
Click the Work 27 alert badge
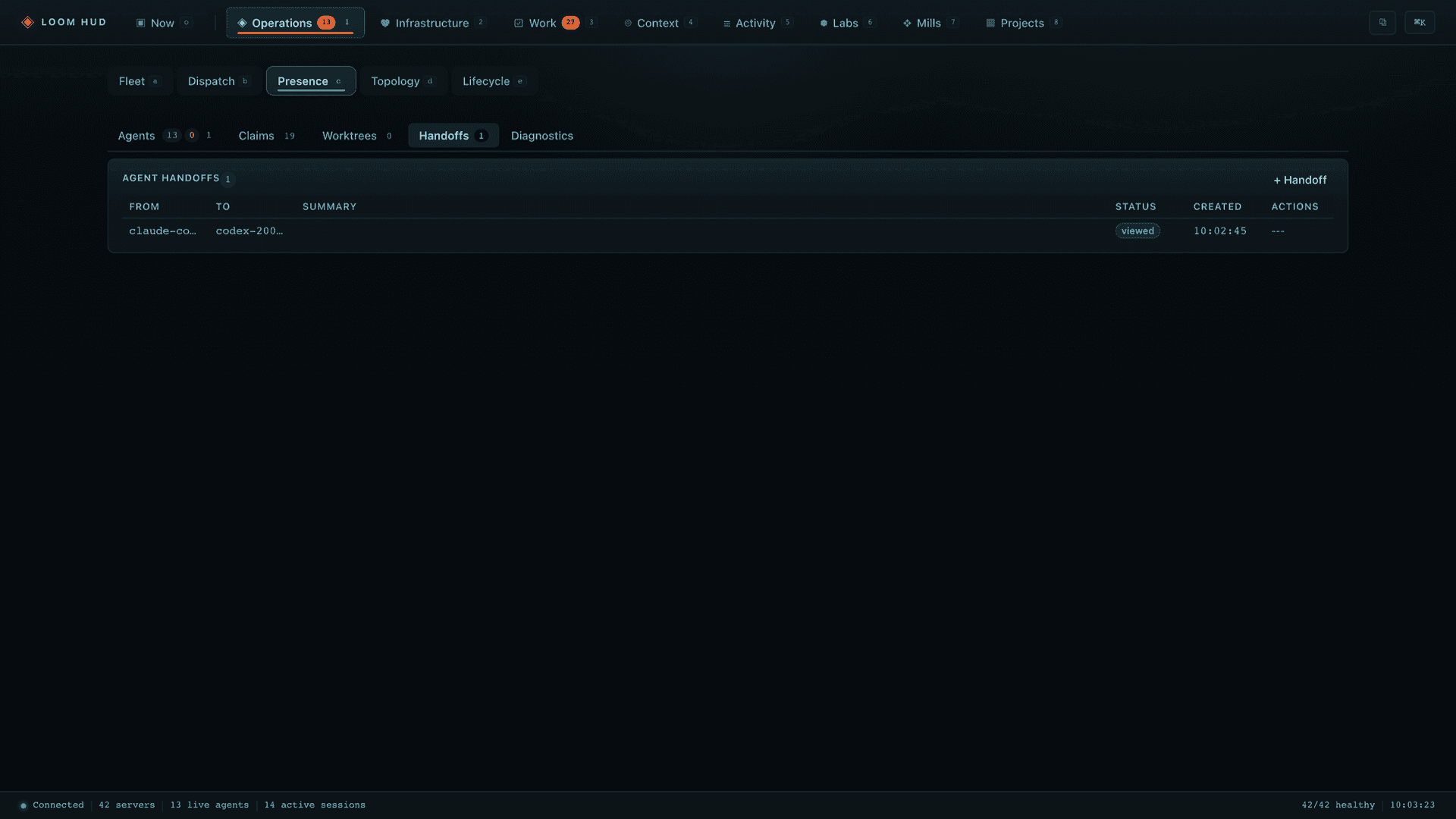tap(570, 23)
